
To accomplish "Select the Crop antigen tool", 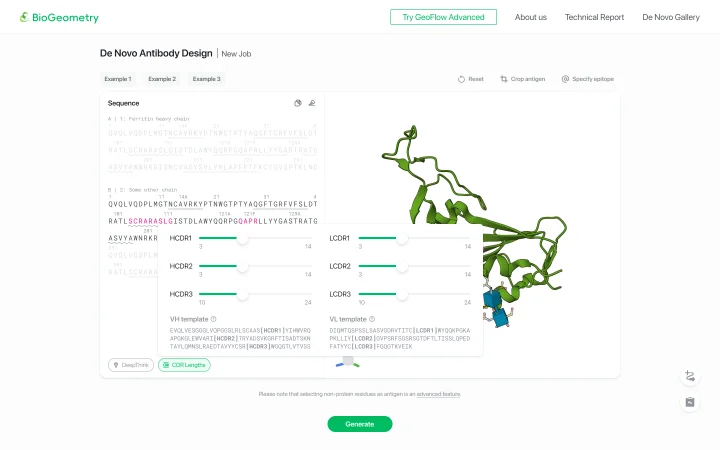I will click(523, 79).
